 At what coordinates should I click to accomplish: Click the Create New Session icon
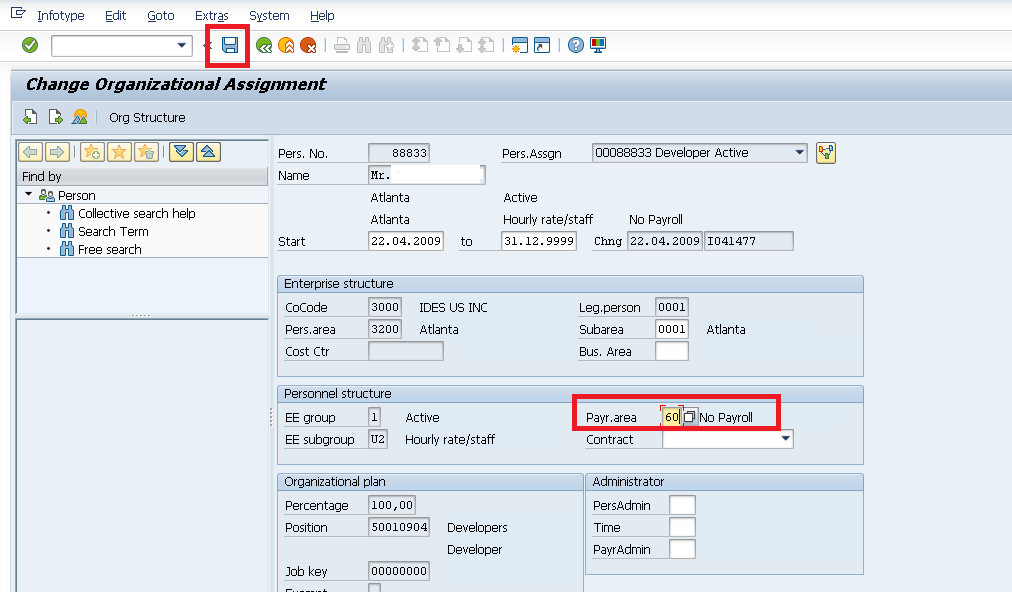pos(518,45)
